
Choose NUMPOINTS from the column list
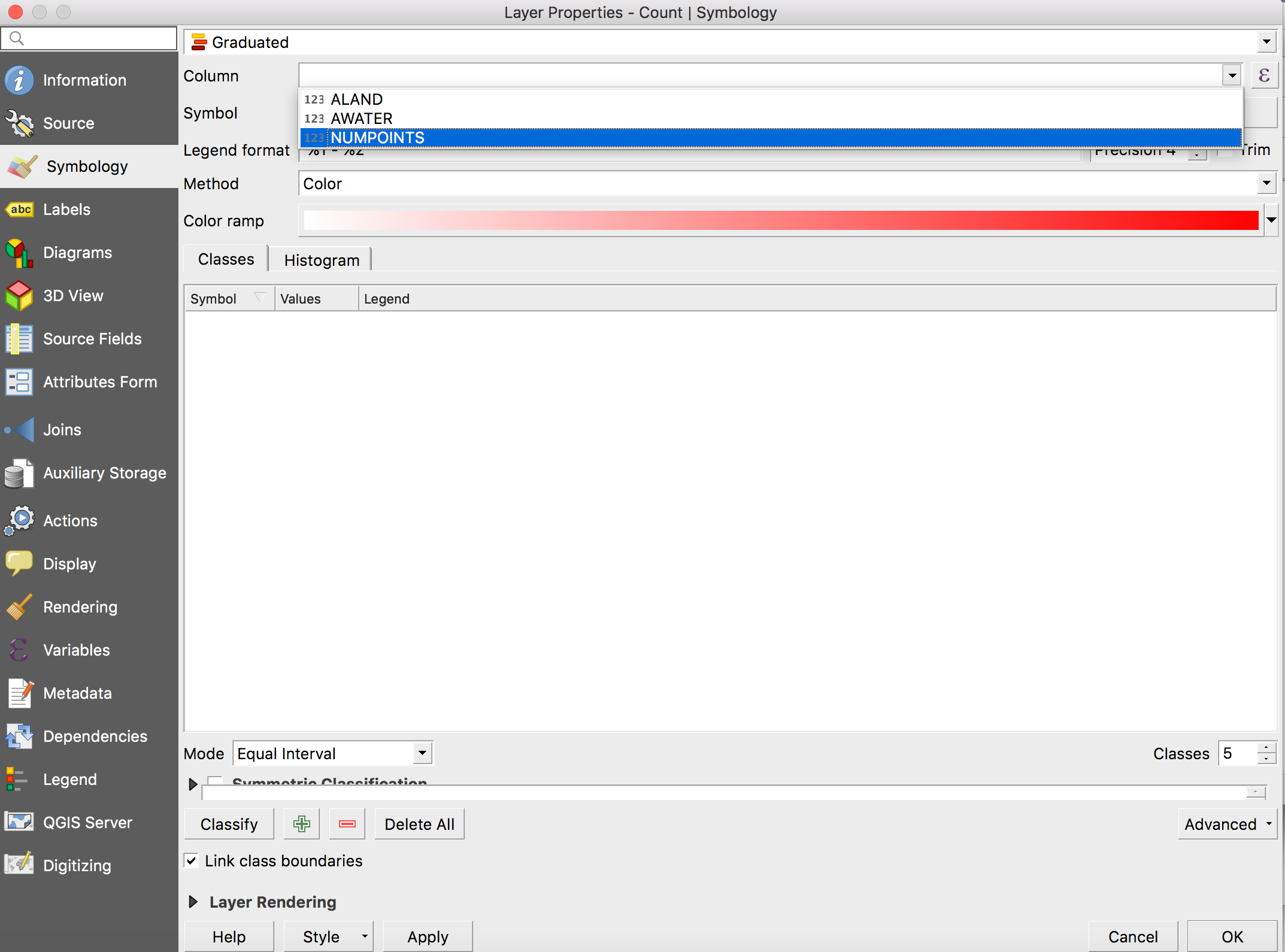[378, 138]
